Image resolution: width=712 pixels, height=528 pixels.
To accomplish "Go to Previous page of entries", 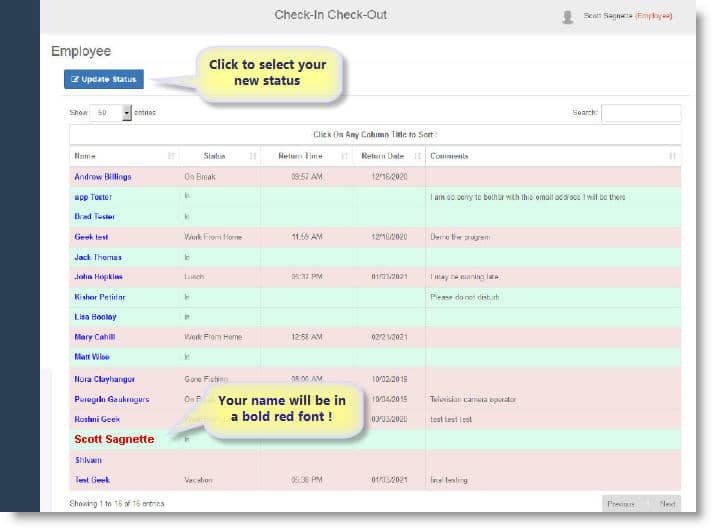I will click(x=620, y=504).
